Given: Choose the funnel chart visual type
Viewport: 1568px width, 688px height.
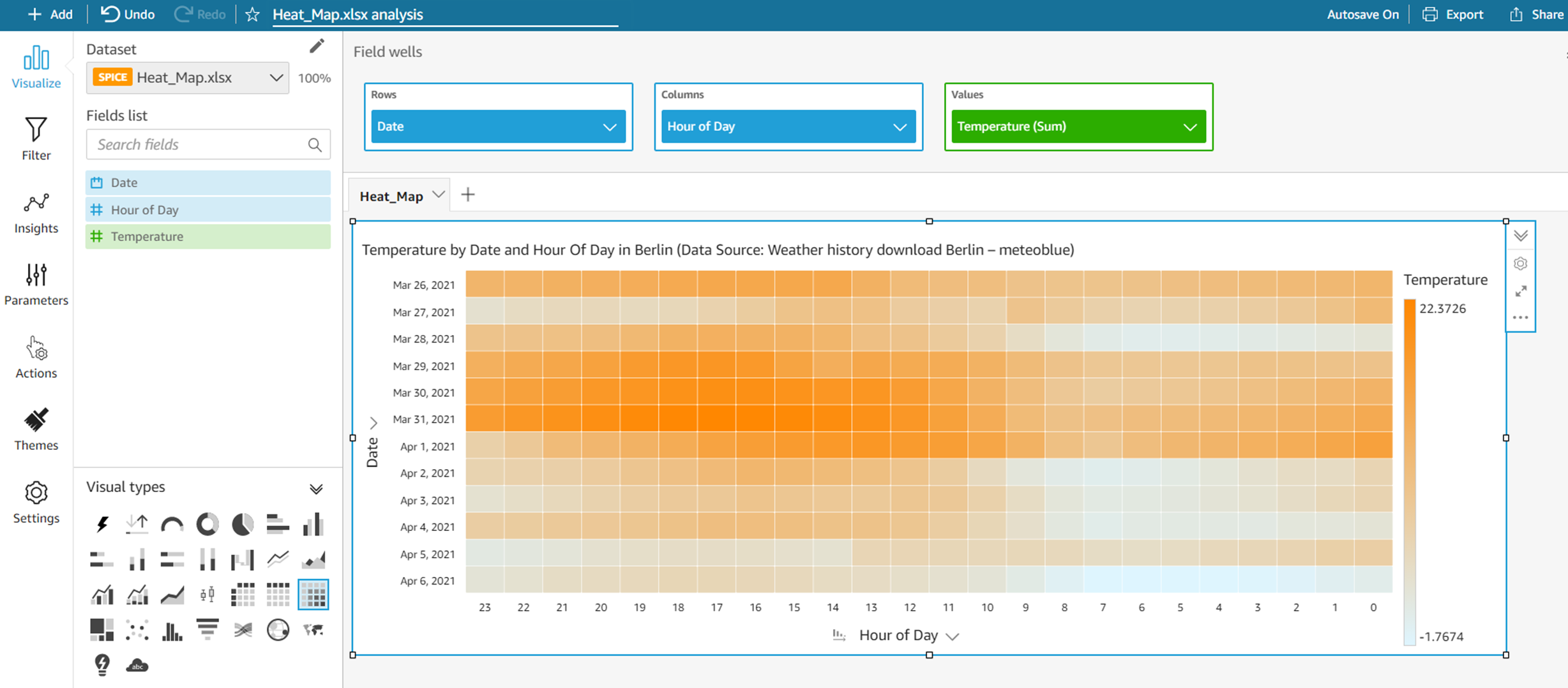Looking at the screenshot, I should coord(207,630).
